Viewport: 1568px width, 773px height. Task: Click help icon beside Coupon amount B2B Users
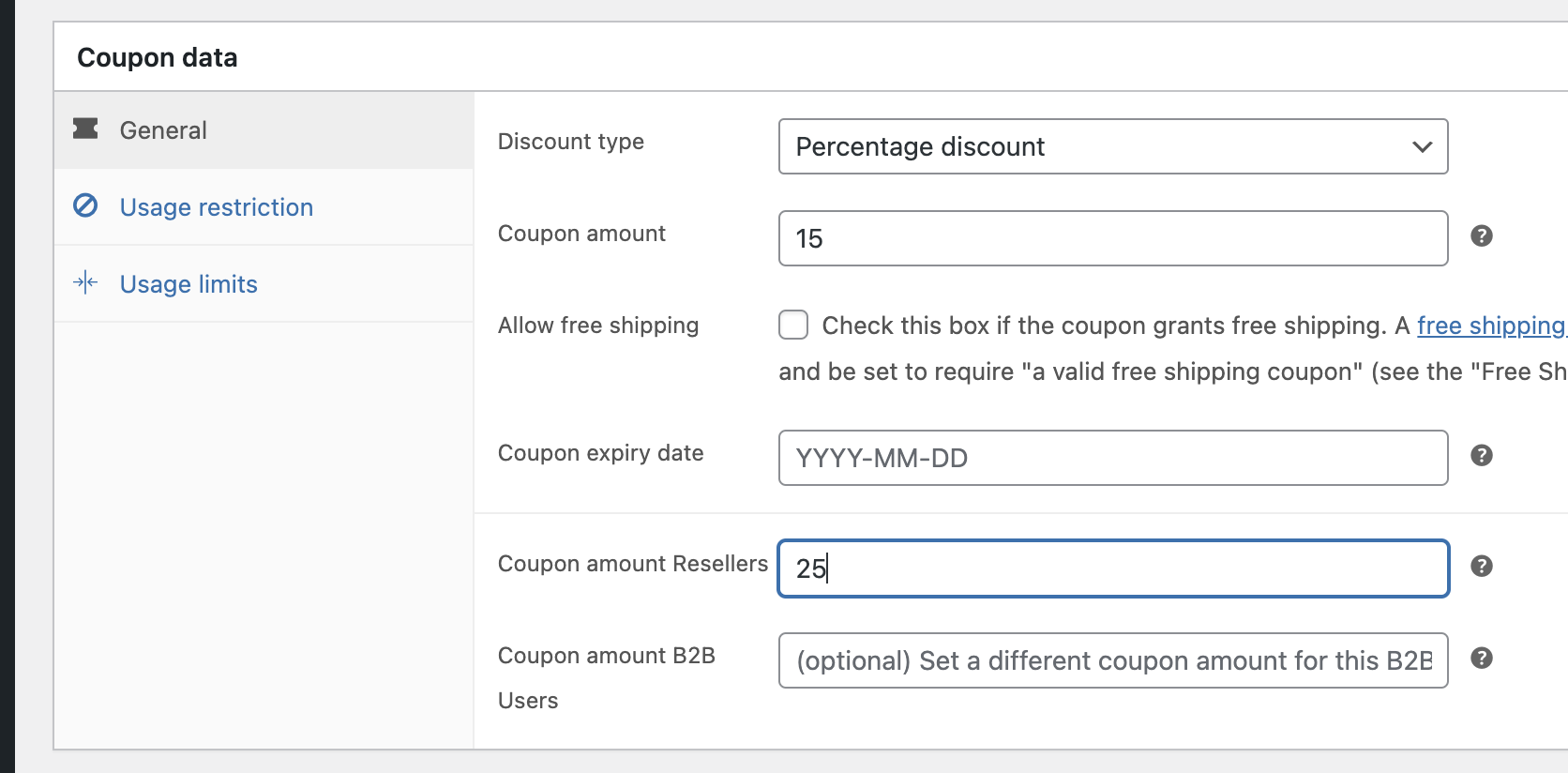tap(1482, 658)
